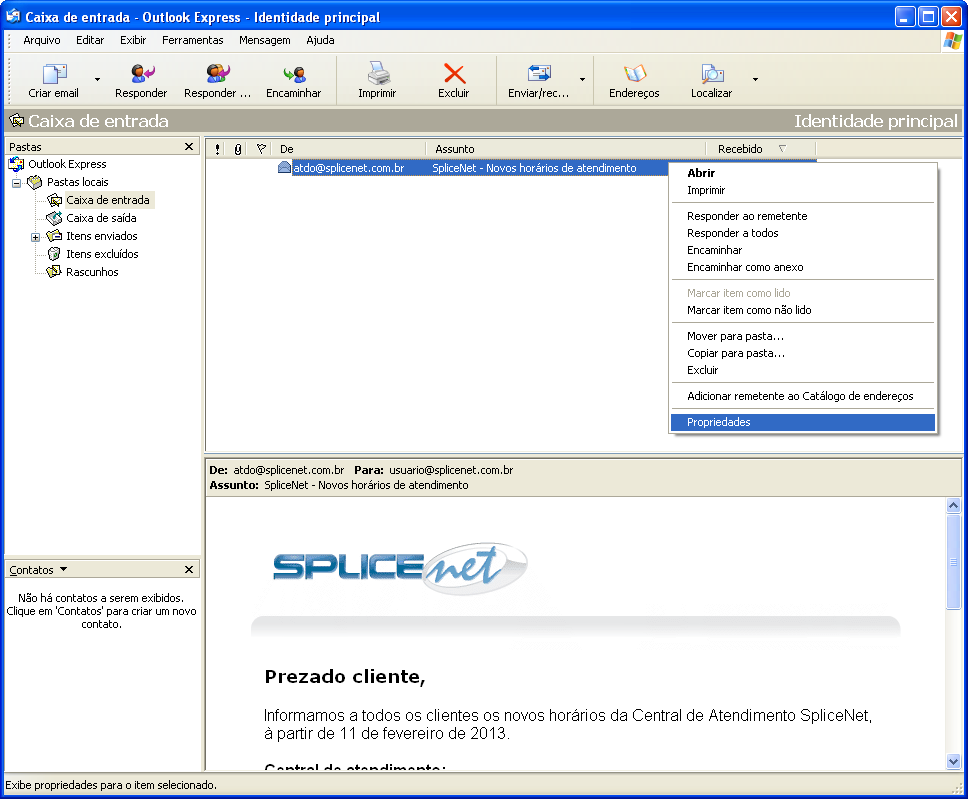
Task: Sort by the attachment paperclip column
Action: pos(238,149)
